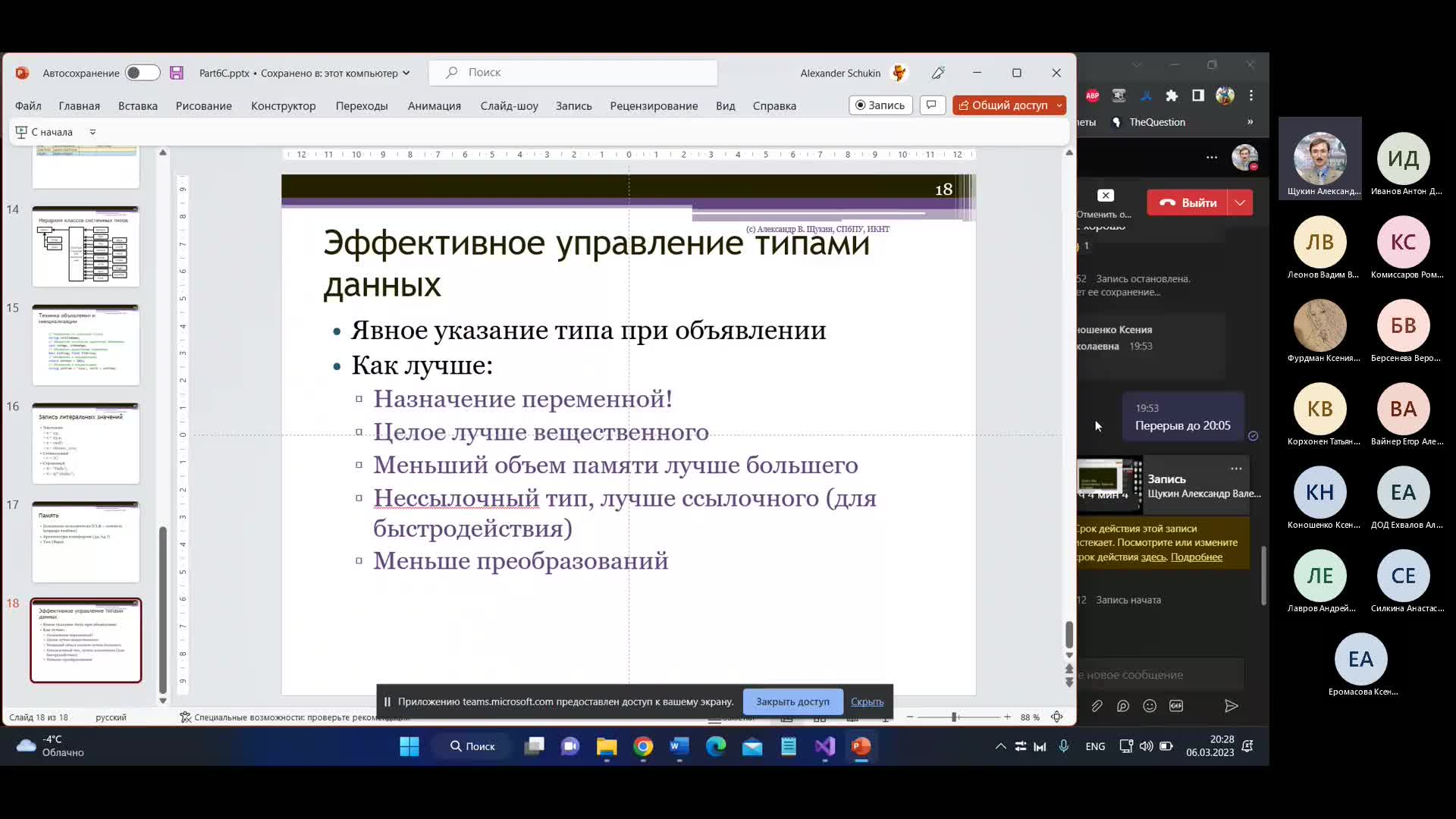Click the zoom out minus button

tap(910, 717)
